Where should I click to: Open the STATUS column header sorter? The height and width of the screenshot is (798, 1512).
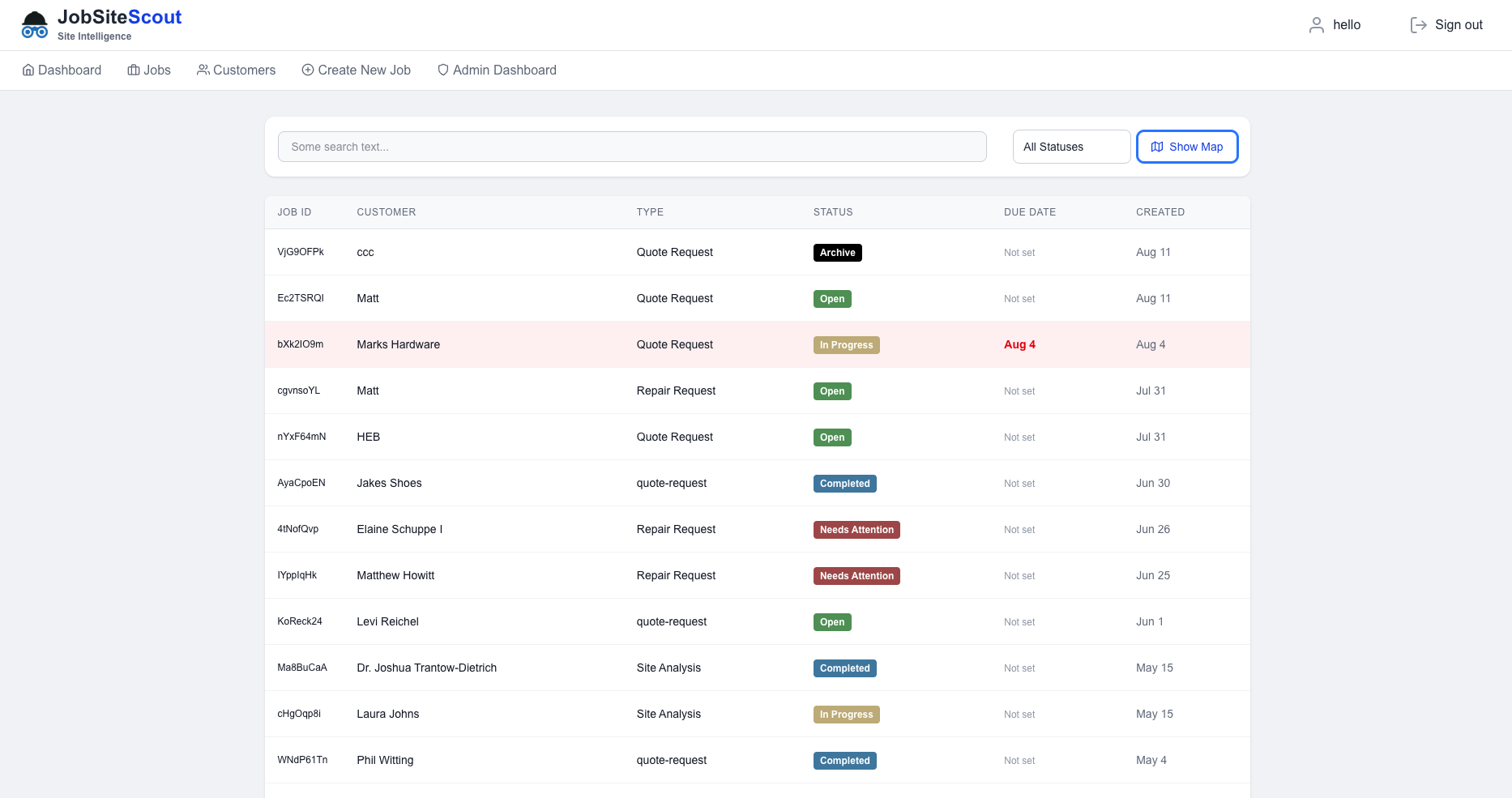(832, 211)
